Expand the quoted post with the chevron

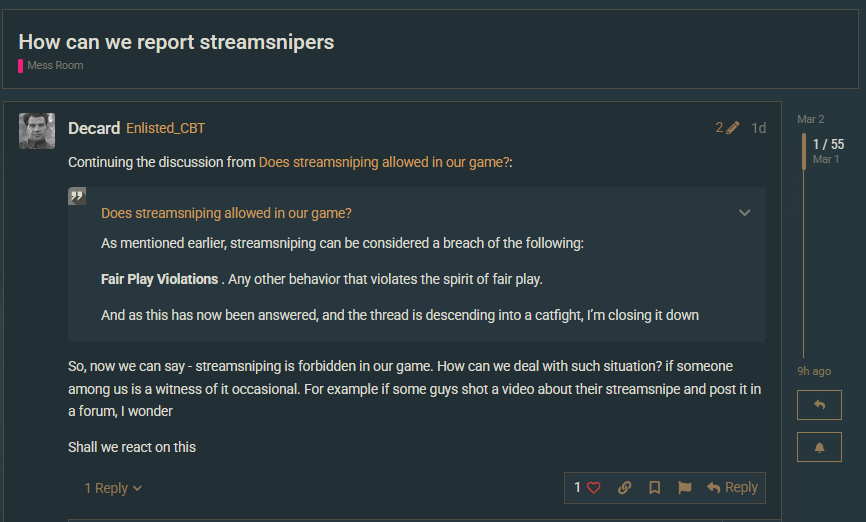[x=744, y=212]
